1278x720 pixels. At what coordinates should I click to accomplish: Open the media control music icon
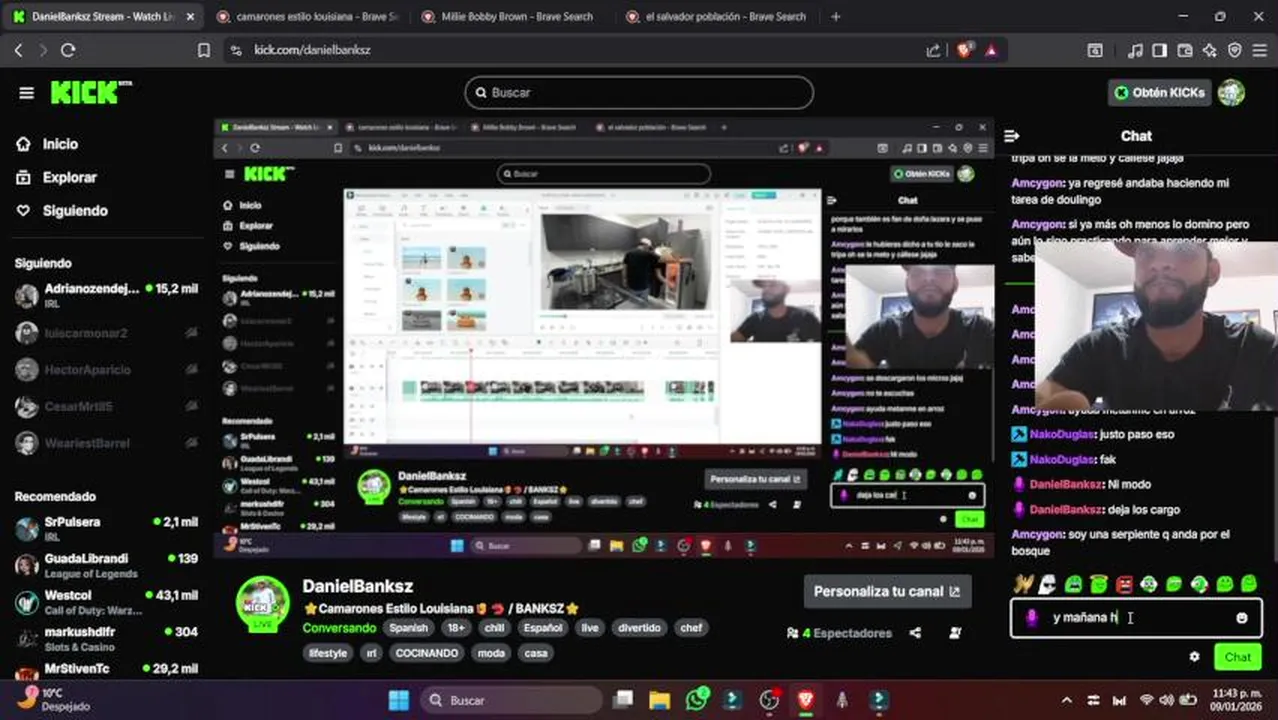coord(1135,50)
